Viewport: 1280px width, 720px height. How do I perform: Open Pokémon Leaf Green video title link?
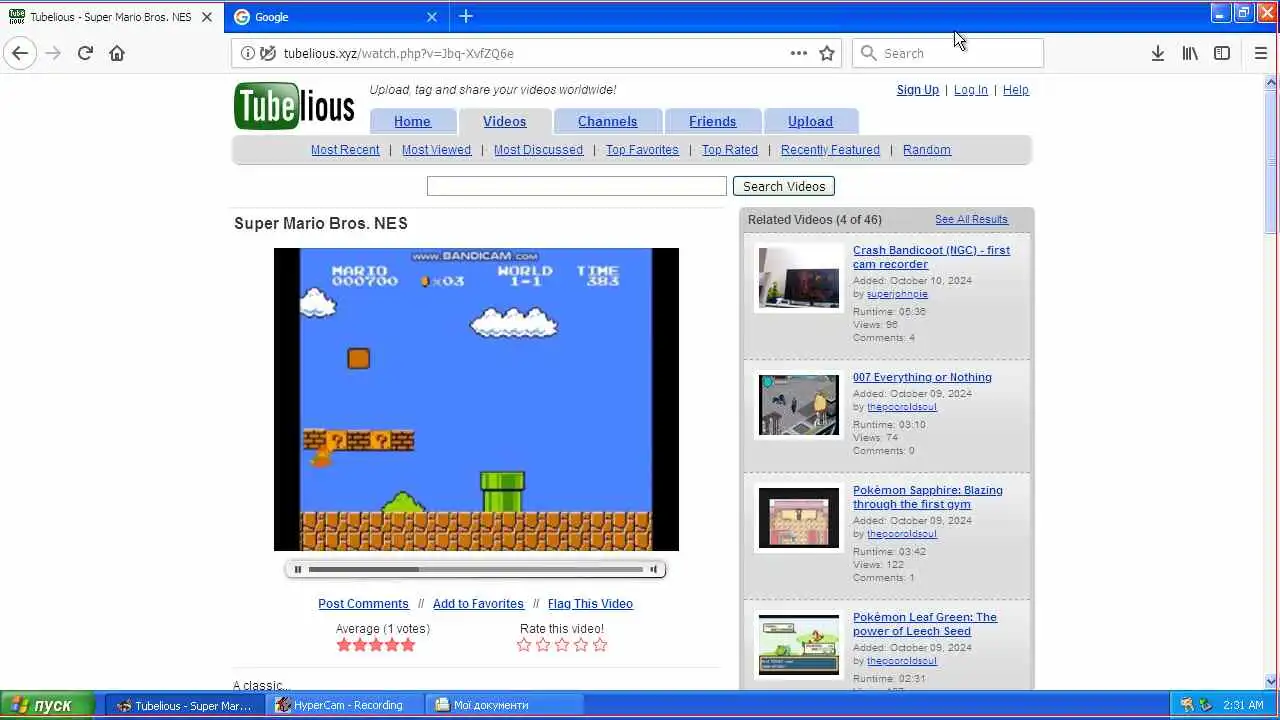[925, 624]
